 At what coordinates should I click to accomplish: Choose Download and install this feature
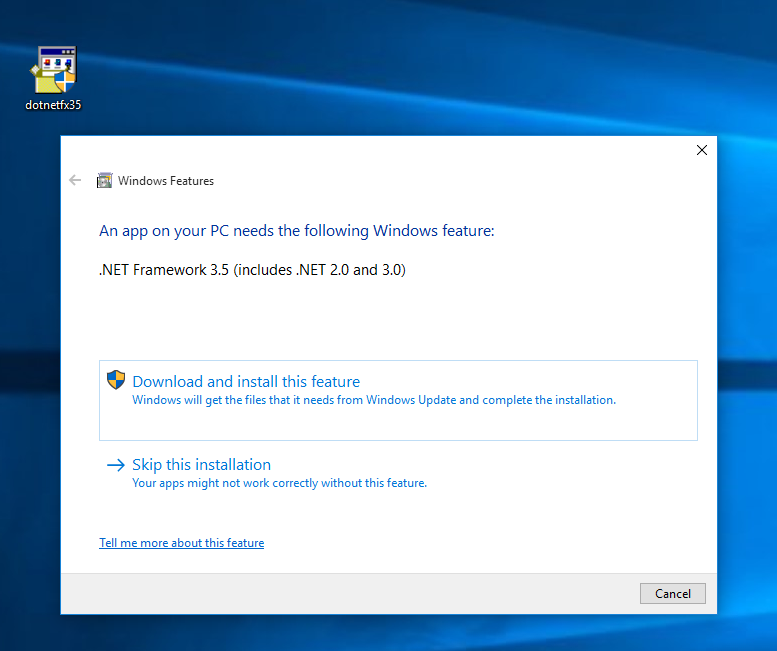(398, 400)
